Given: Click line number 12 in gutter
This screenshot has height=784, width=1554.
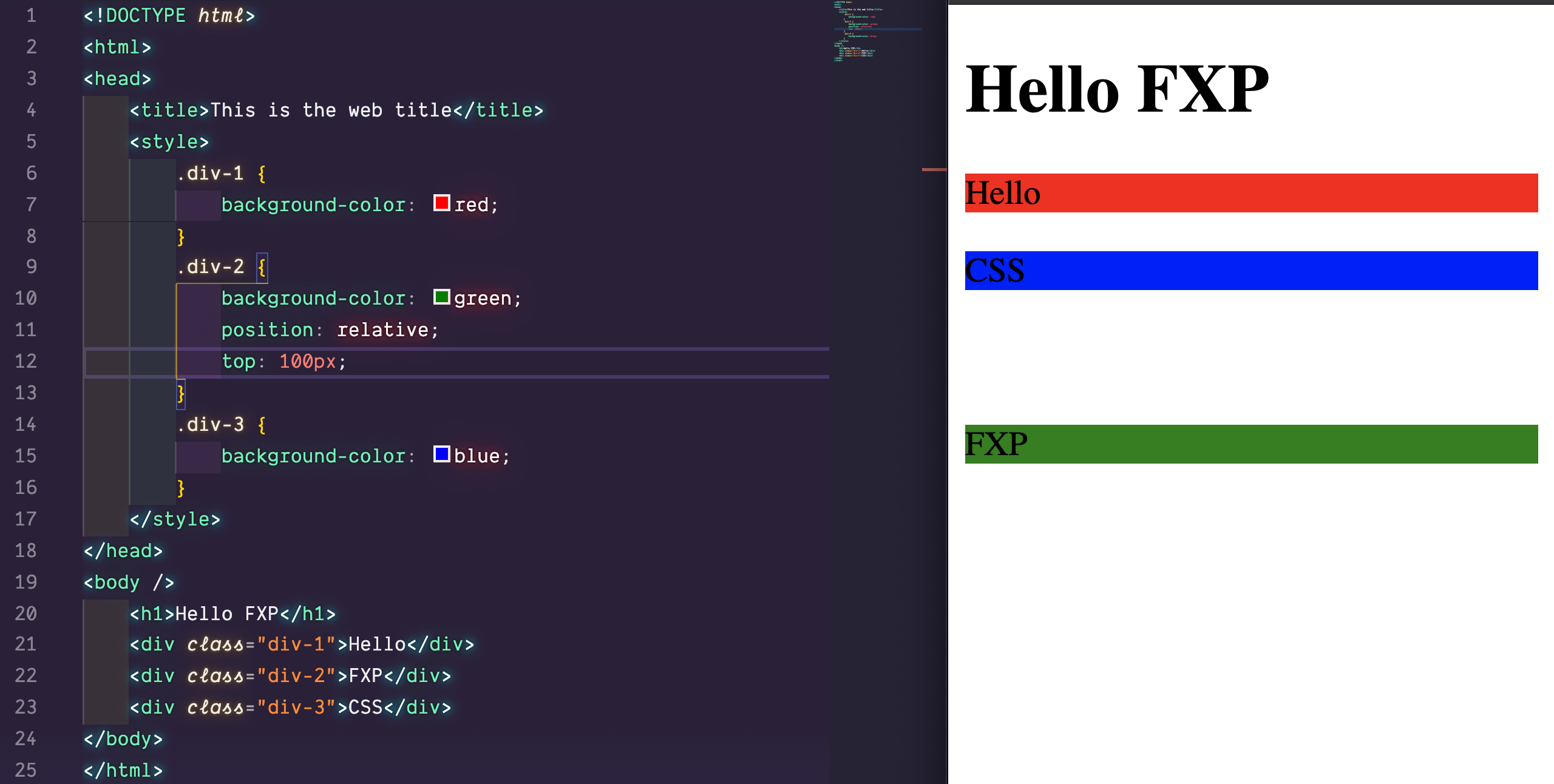Looking at the screenshot, I should (x=26, y=362).
